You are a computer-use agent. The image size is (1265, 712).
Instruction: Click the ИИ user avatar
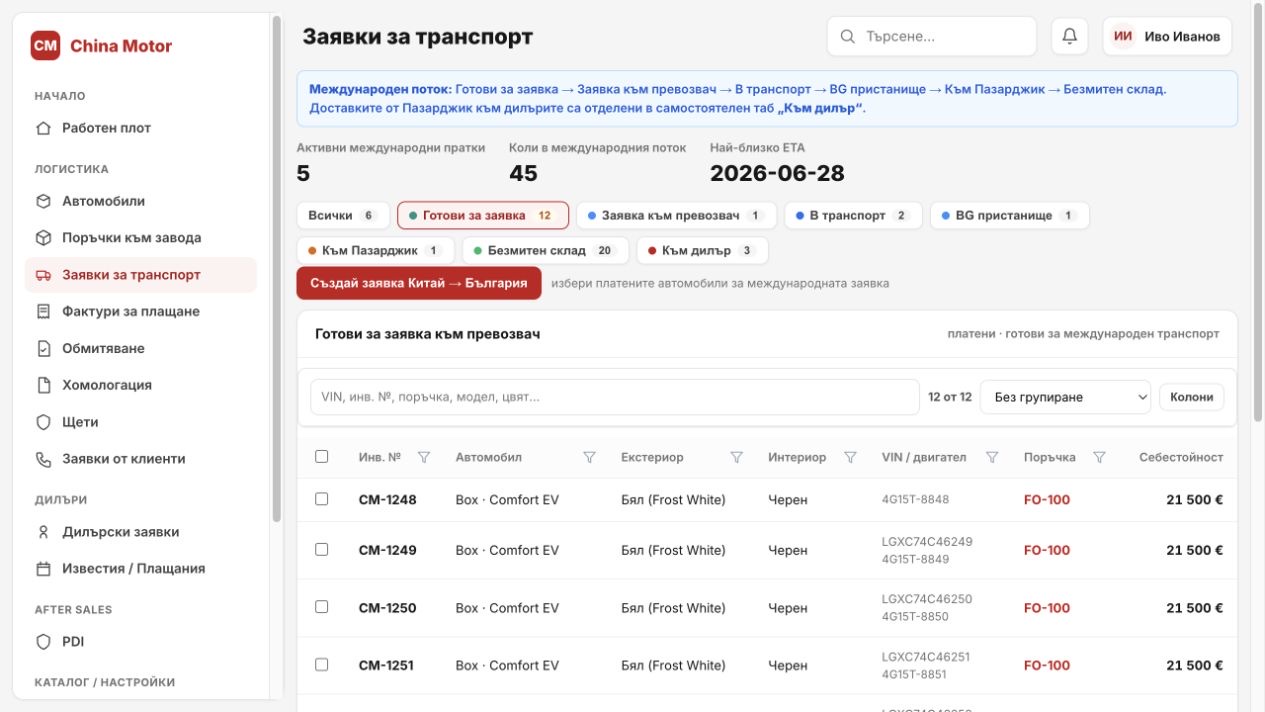pyautogui.click(x=1123, y=36)
